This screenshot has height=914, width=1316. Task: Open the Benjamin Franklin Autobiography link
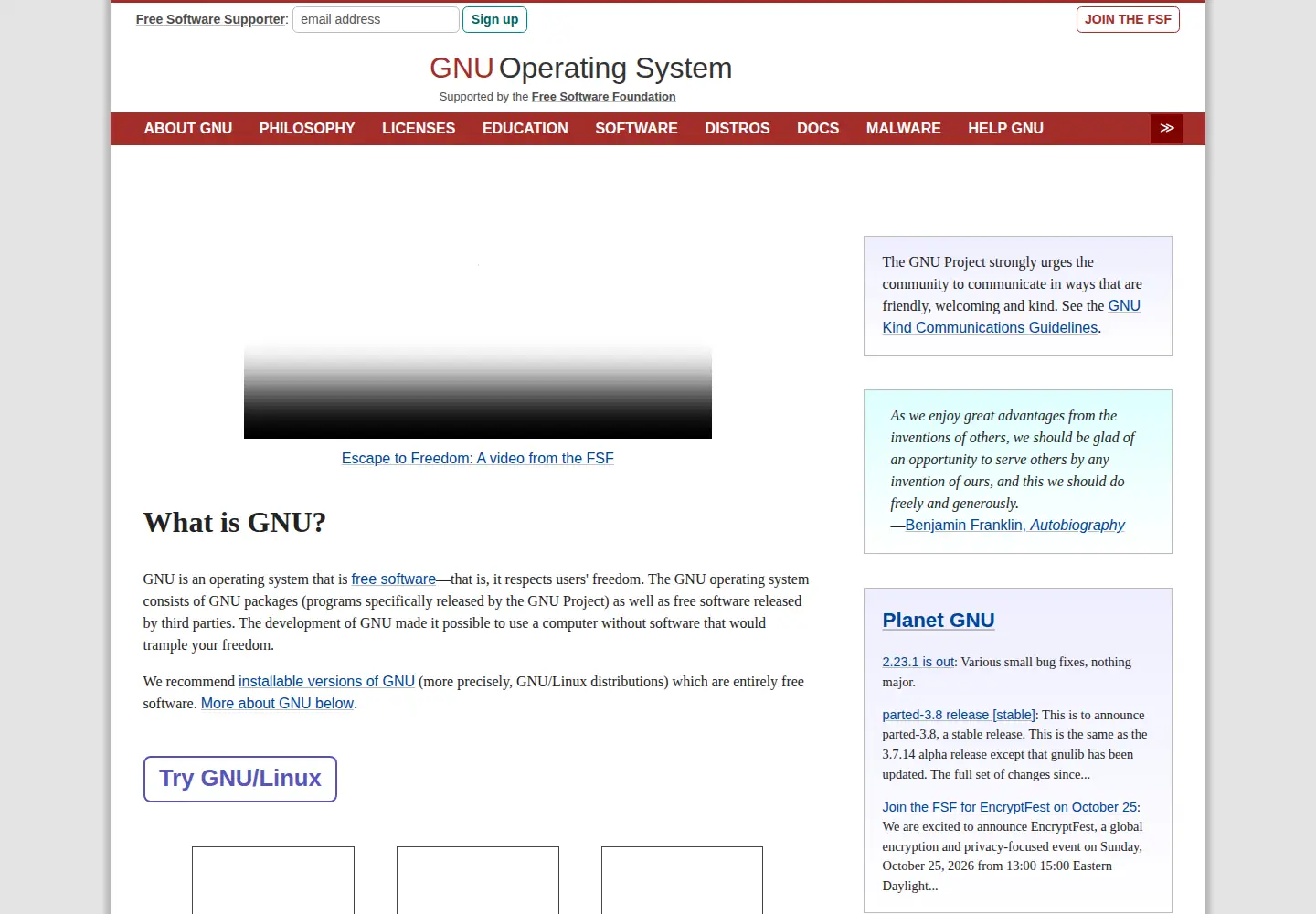1014,525
